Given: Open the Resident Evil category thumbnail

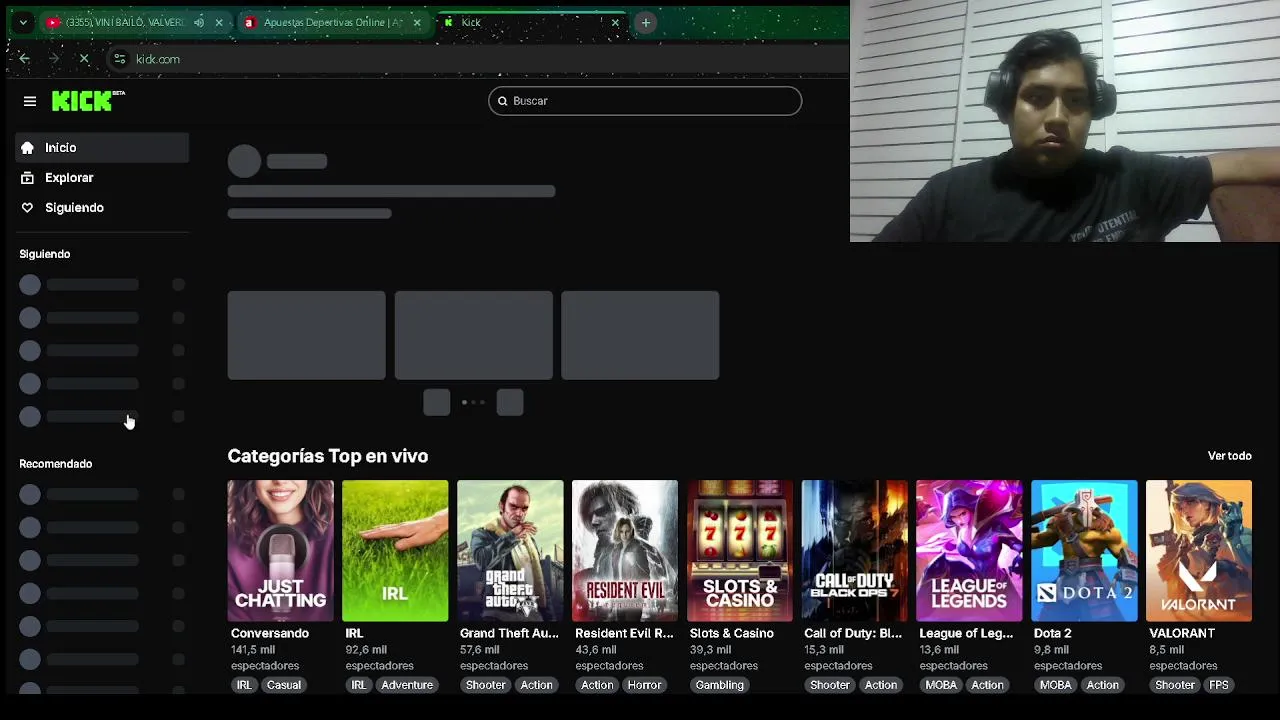Looking at the screenshot, I should click(x=625, y=551).
